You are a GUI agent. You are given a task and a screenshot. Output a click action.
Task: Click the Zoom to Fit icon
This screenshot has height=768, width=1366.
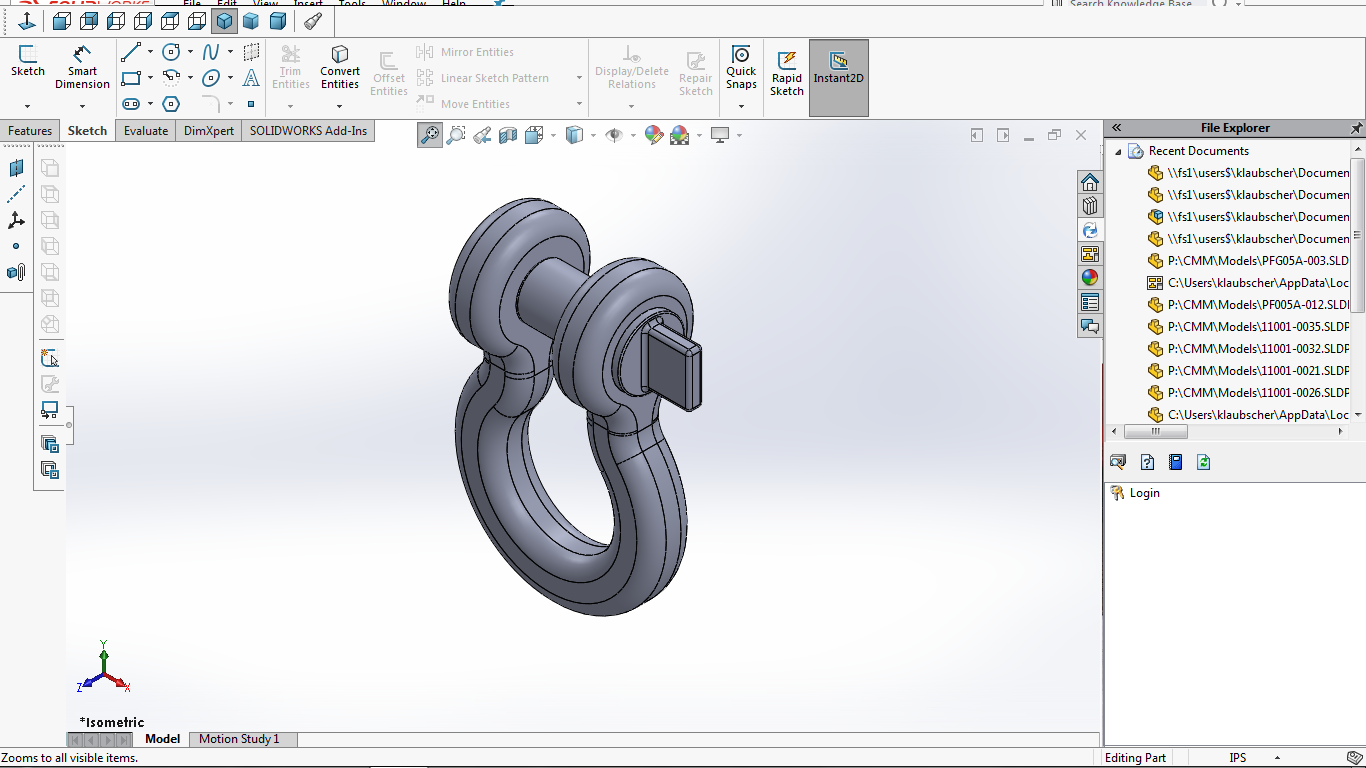(428, 134)
